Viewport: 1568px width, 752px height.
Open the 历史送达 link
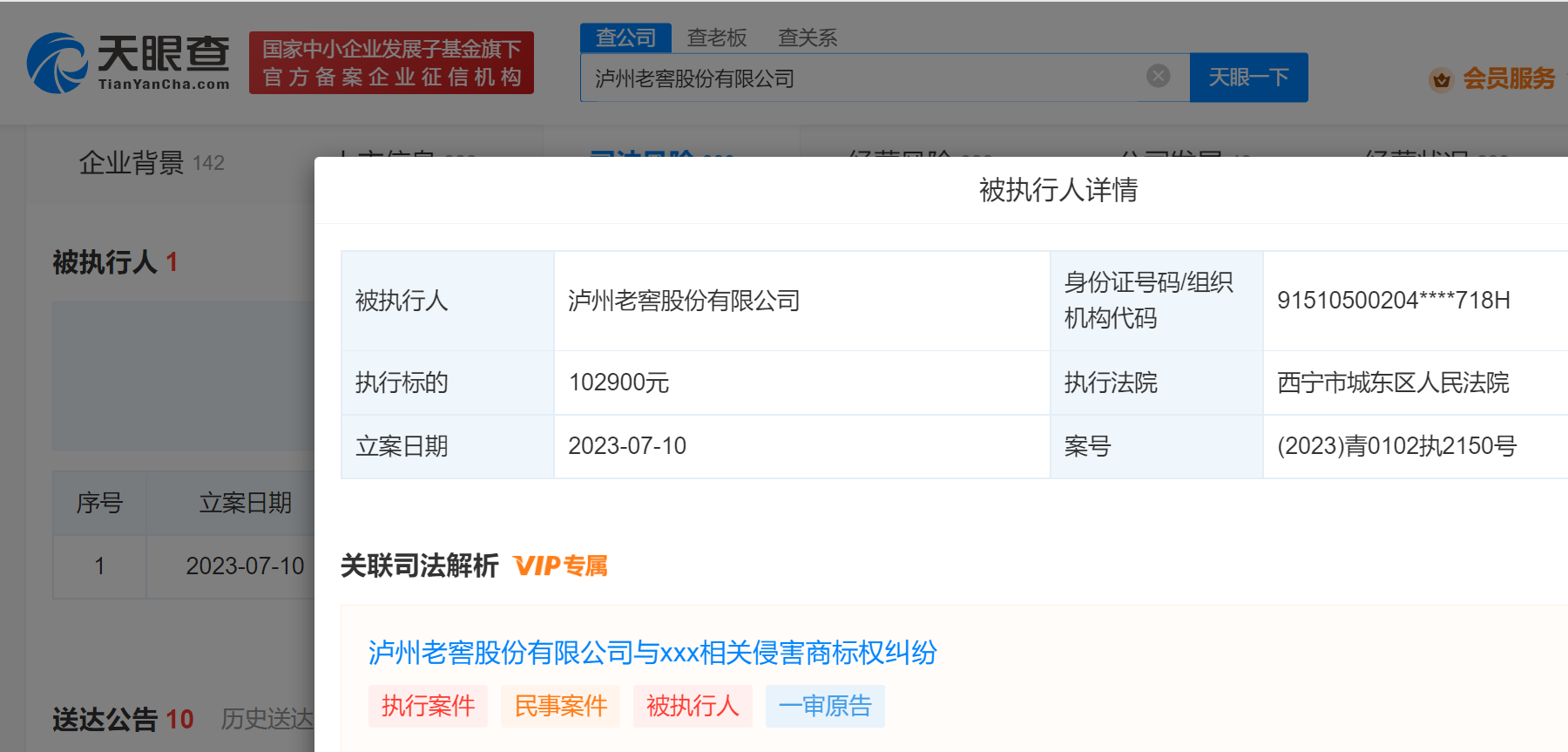coord(267,719)
